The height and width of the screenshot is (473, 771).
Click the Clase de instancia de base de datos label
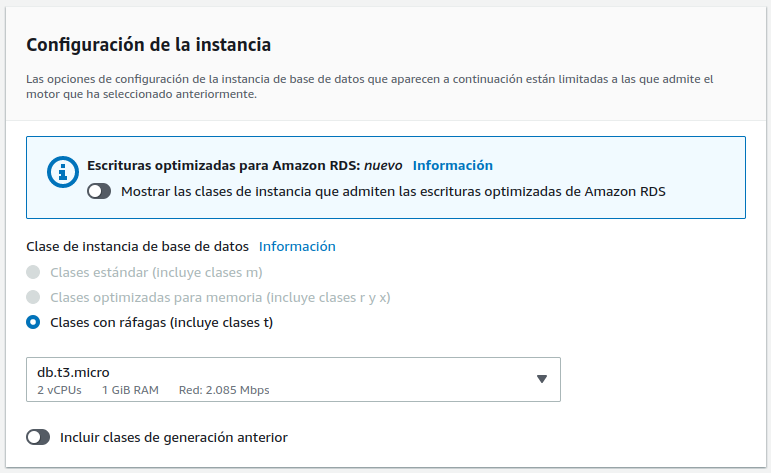136,246
